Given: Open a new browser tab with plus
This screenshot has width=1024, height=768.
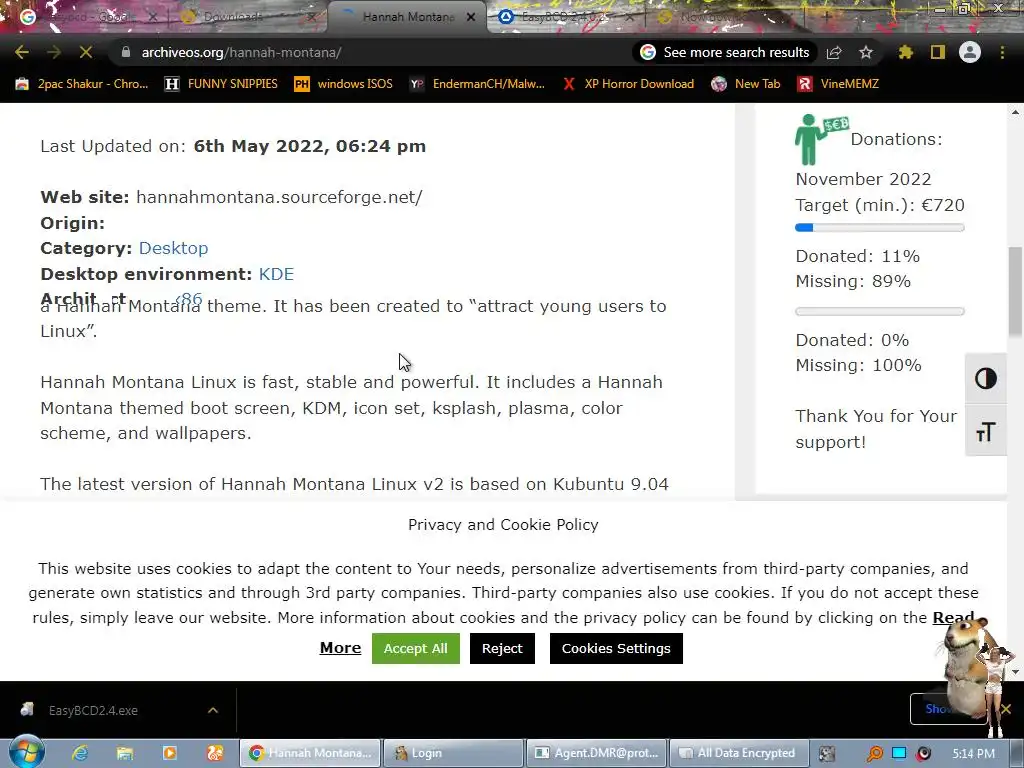Looking at the screenshot, I should pyautogui.click(x=825, y=17).
